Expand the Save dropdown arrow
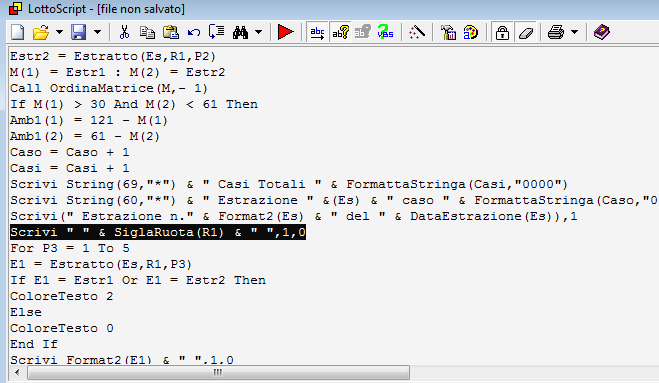This screenshot has width=659, height=383. tap(97, 32)
